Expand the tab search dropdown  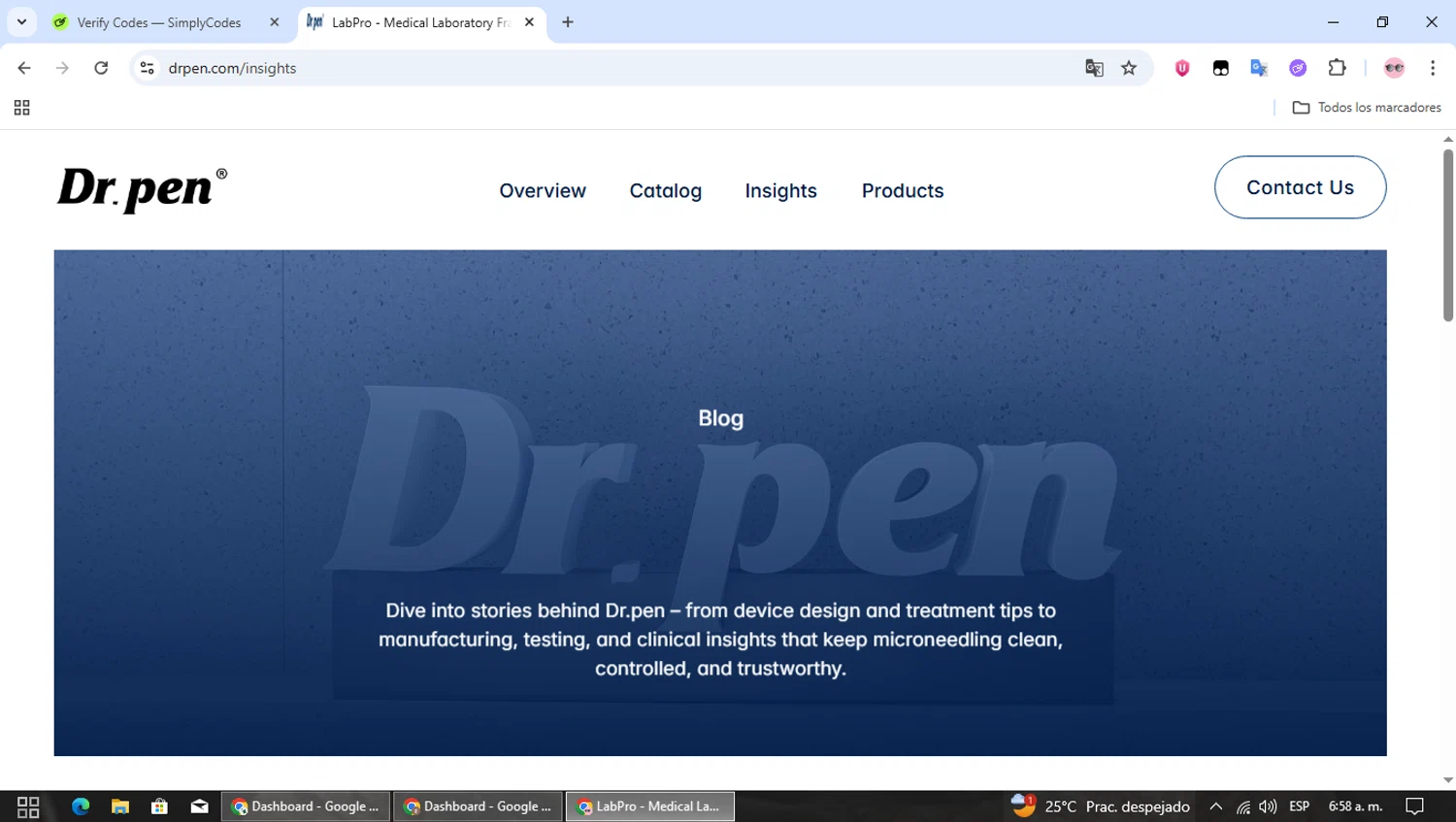click(x=21, y=22)
